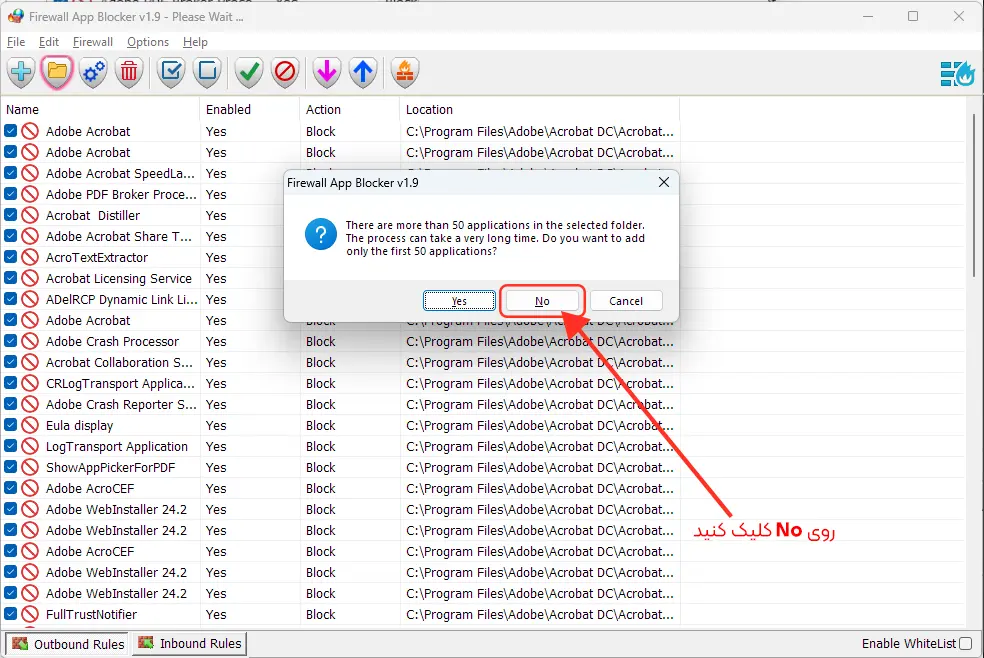984x658 pixels.
Task: Sort by the Action column header
Action: click(350, 109)
